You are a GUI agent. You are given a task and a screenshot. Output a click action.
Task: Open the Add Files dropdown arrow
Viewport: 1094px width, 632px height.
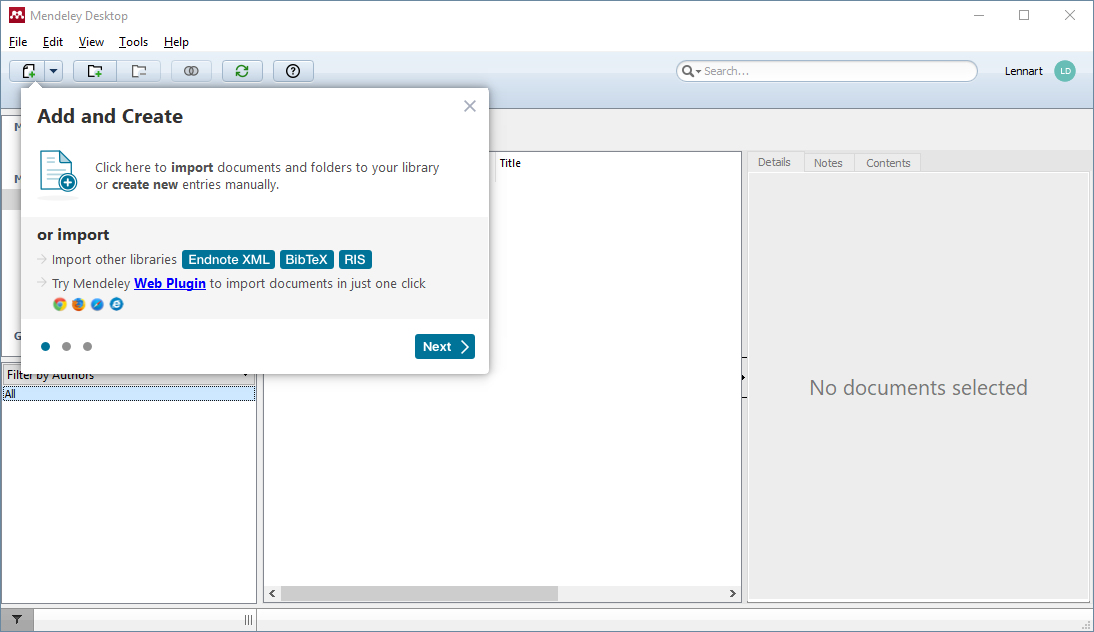(54, 71)
